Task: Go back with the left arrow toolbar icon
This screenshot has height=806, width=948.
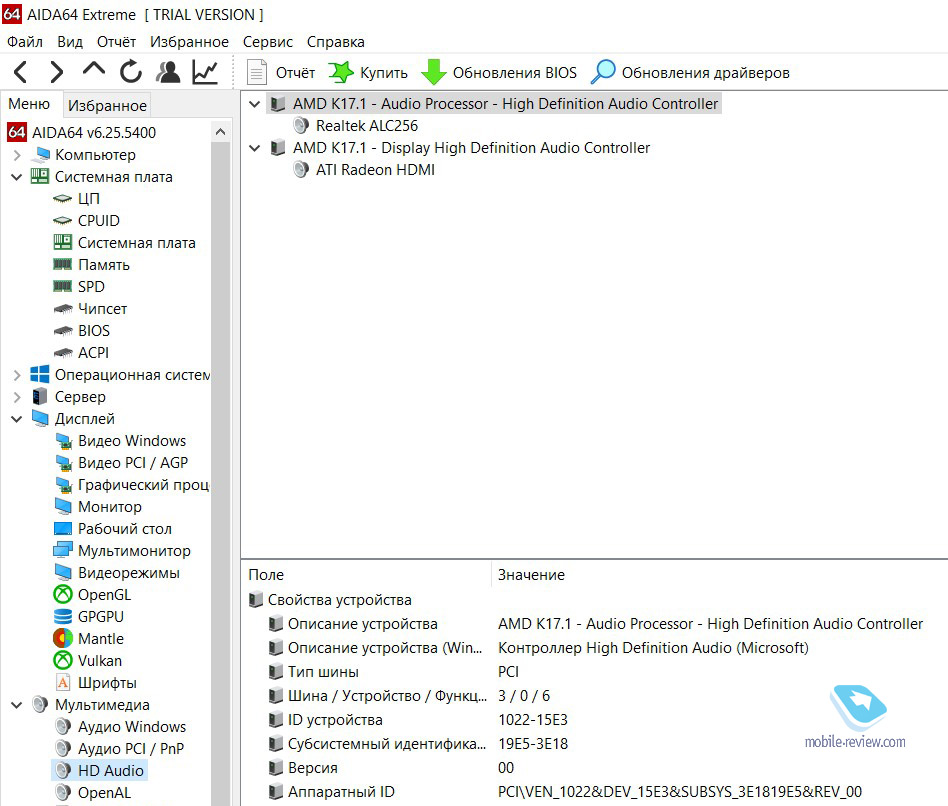Action: (x=21, y=72)
